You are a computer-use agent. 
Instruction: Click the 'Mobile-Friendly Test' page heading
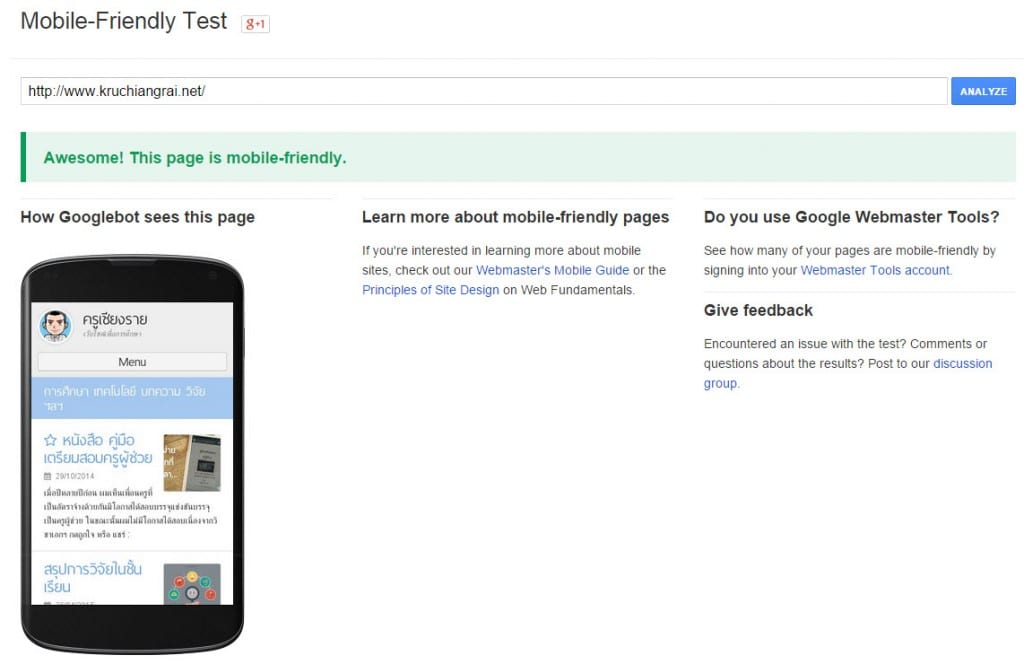pos(124,21)
